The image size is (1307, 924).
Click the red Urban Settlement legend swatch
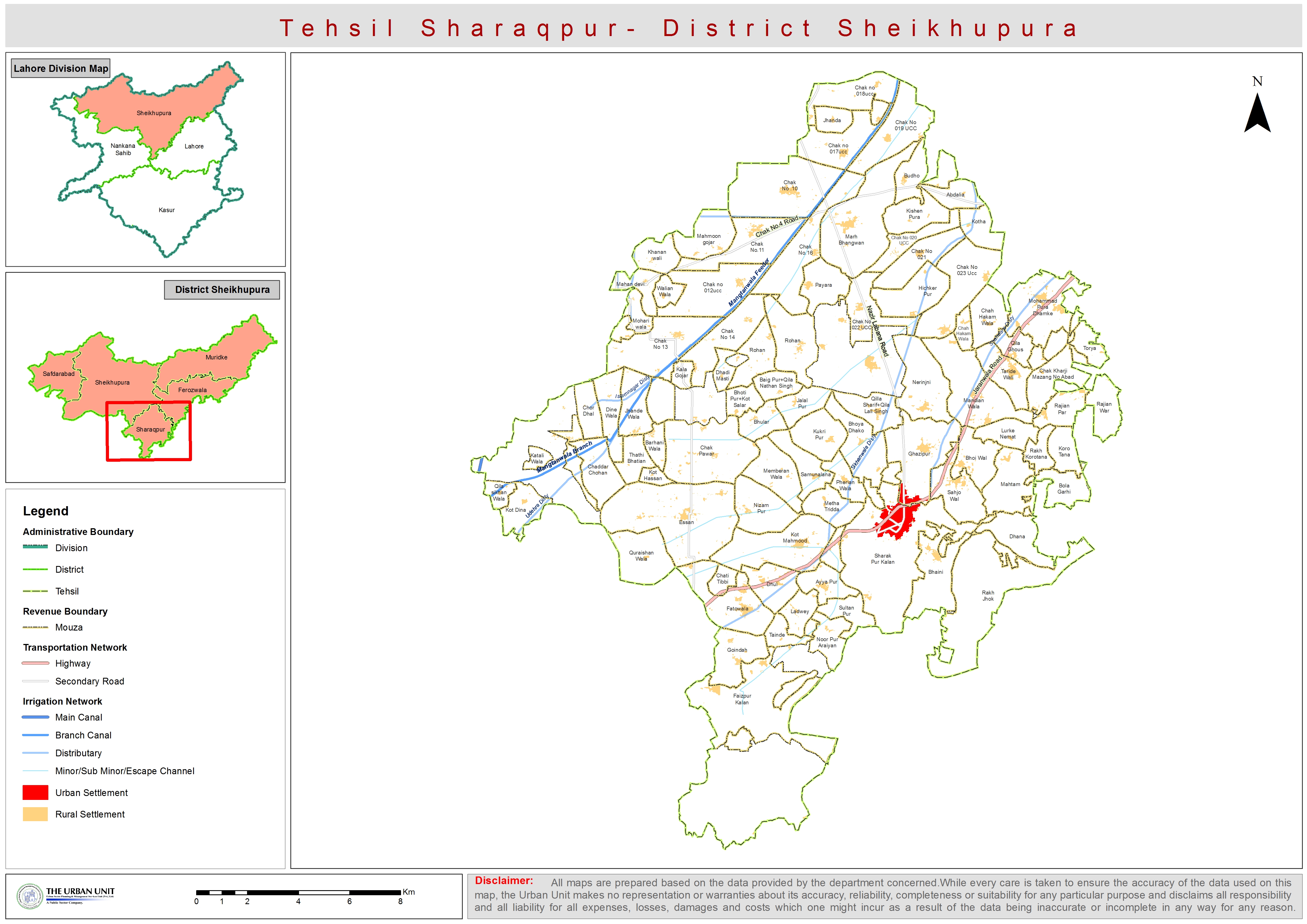coord(35,792)
